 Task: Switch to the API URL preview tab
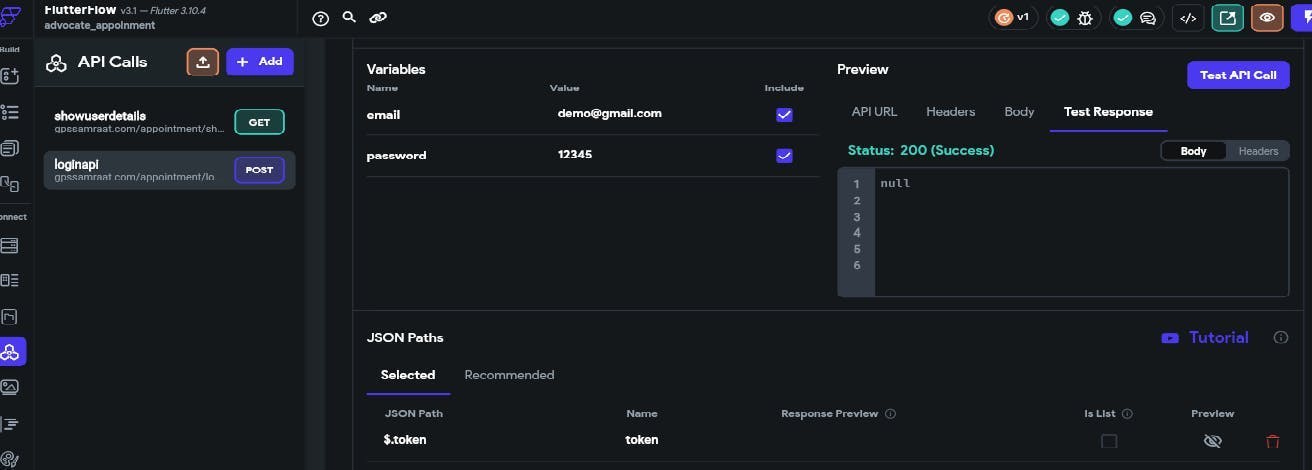(874, 112)
